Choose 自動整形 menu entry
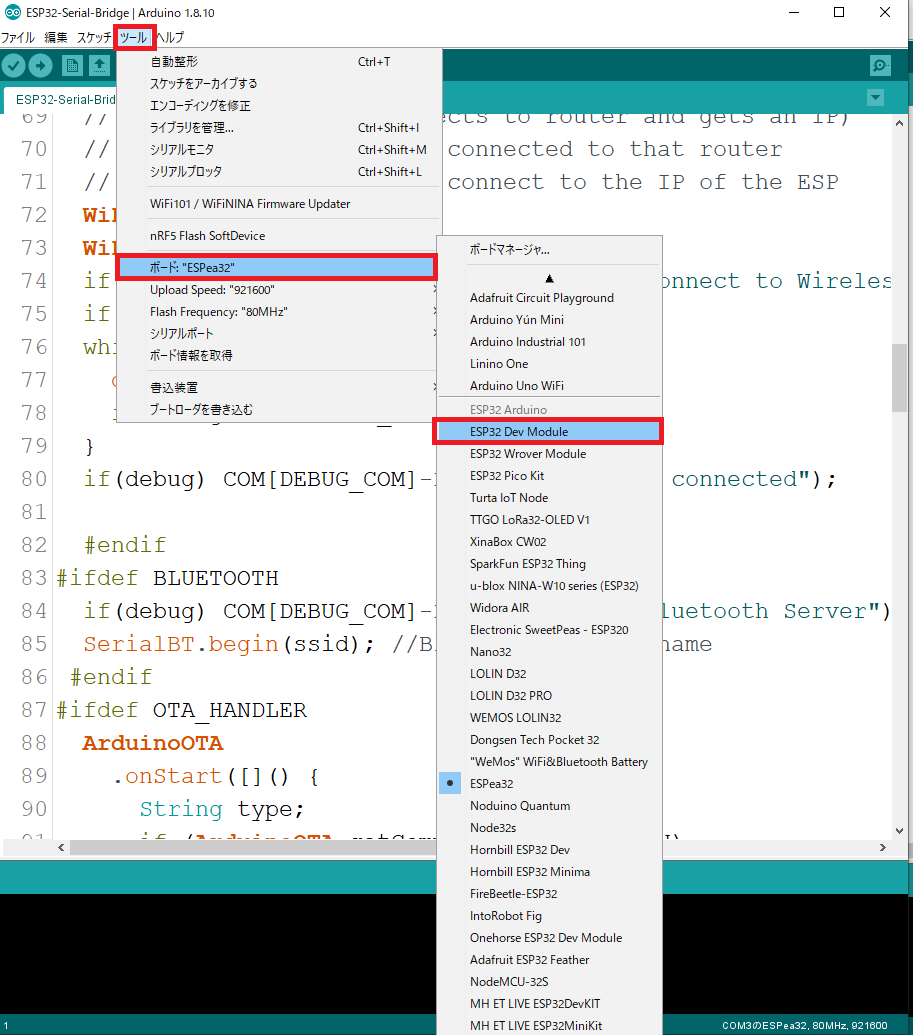Viewport: 913px width, 1035px height. [x=279, y=61]
